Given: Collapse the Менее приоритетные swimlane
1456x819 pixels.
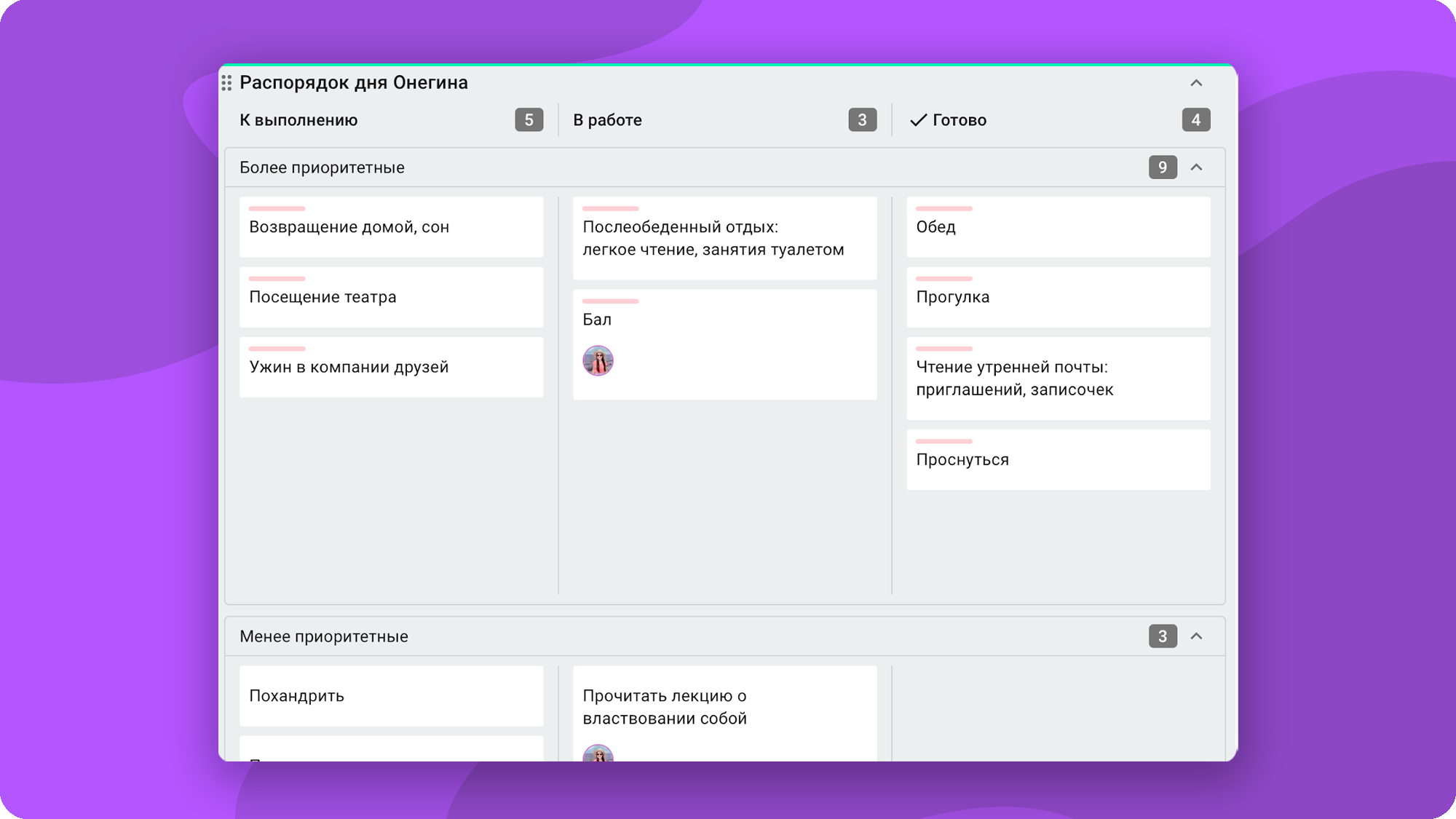Looking at the screenshot, I should (1196, 636).
